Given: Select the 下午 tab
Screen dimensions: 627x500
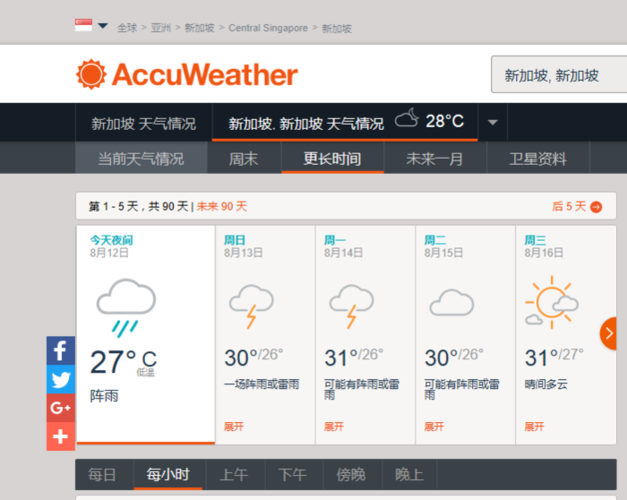Looking at the screenshot, I should tap(293, 475).
